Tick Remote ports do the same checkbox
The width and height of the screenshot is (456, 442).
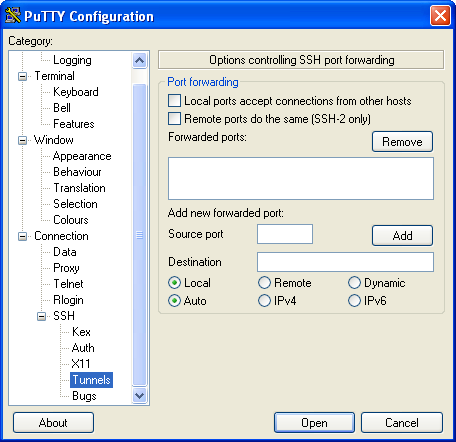174,119
